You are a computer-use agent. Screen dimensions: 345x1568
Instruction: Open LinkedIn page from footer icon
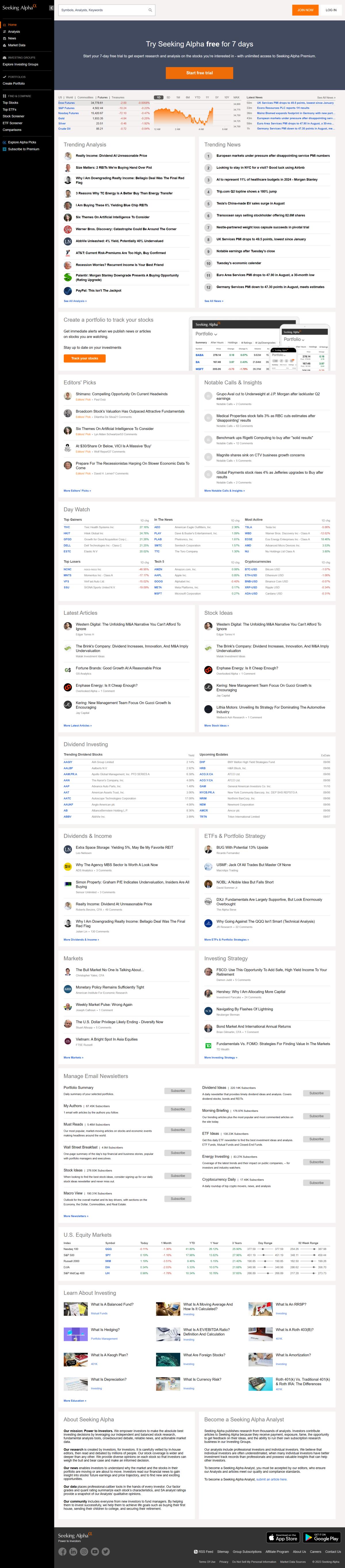[x=73, y=1552]
